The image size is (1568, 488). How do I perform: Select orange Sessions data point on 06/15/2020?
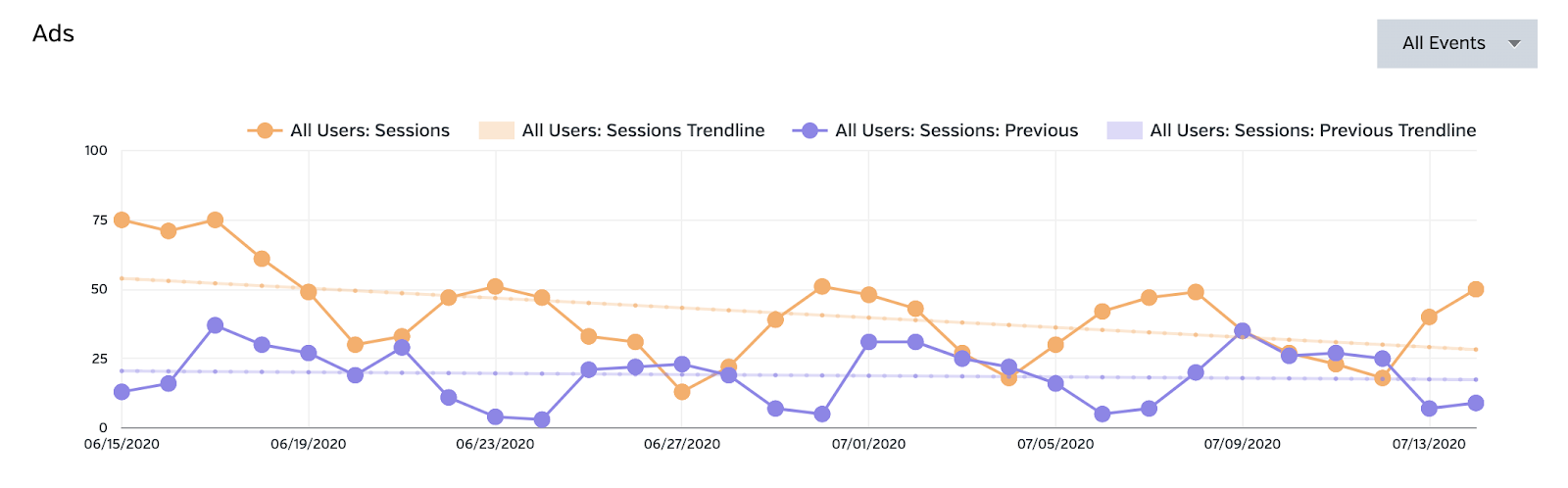[x=122, y=220]
